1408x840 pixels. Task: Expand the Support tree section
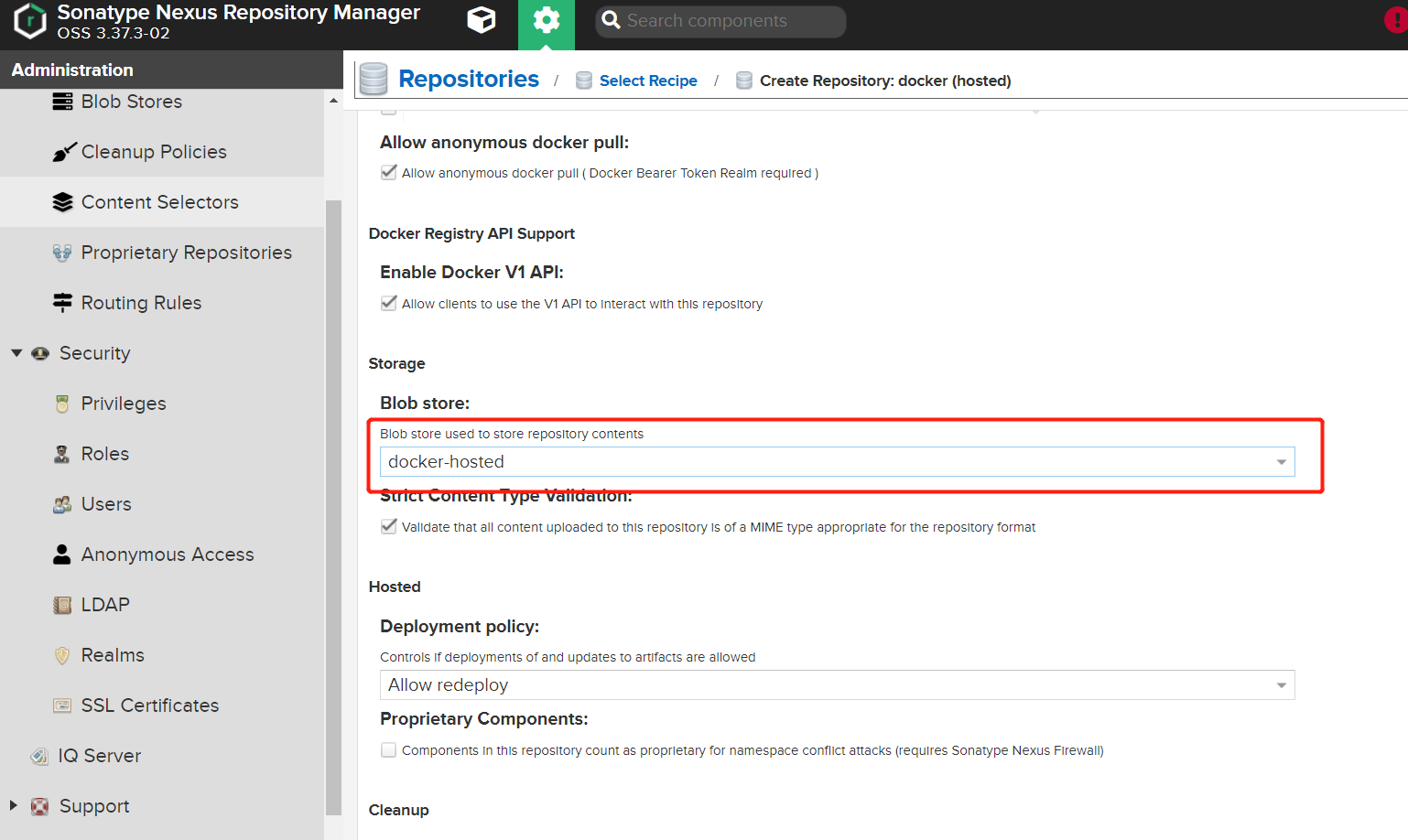(x=14, y=806)
